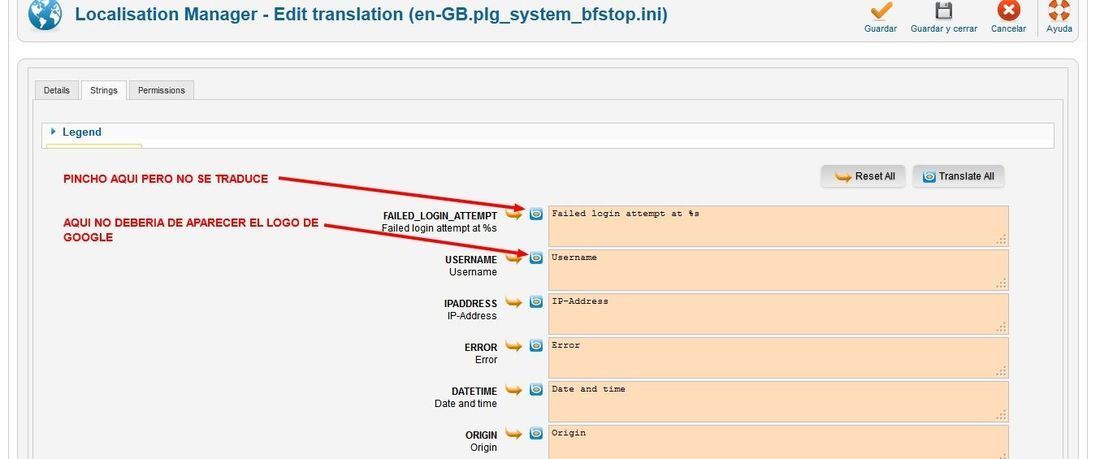Translate the ERROR string via blue icon
The height and width of the screenshot is (459, 1100).
536,345
